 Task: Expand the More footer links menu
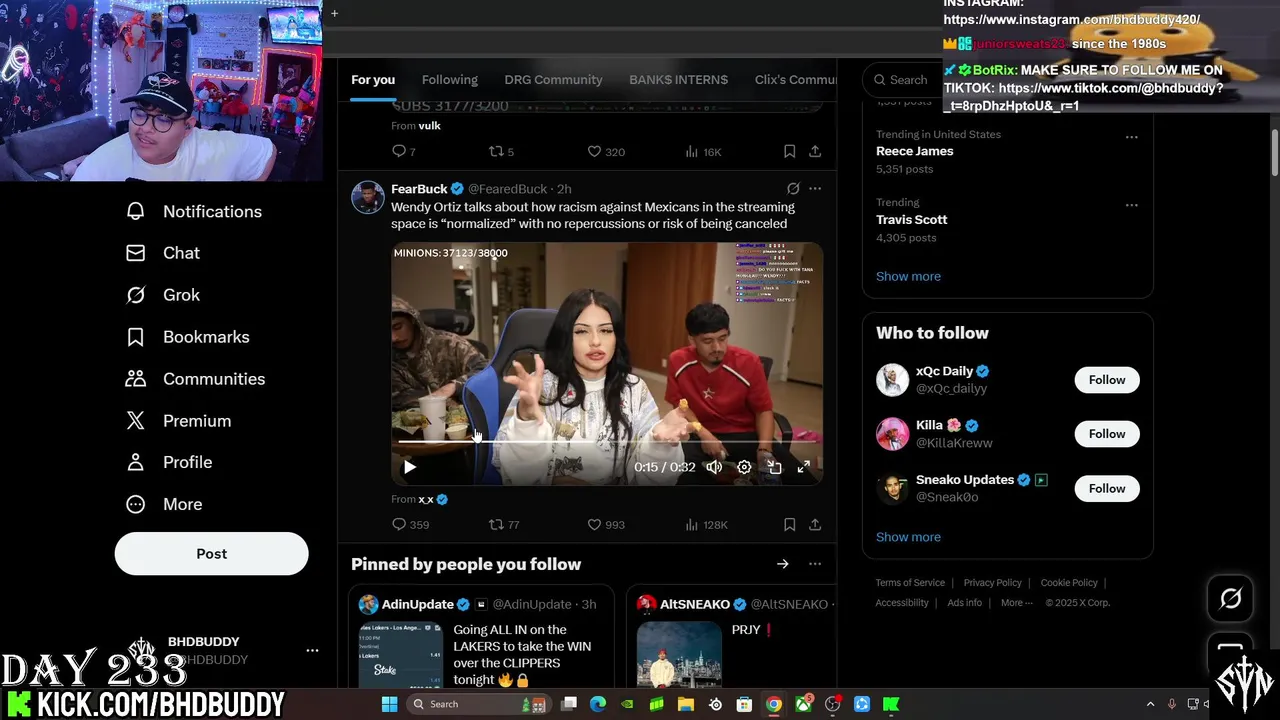(x=1018, y=603)
